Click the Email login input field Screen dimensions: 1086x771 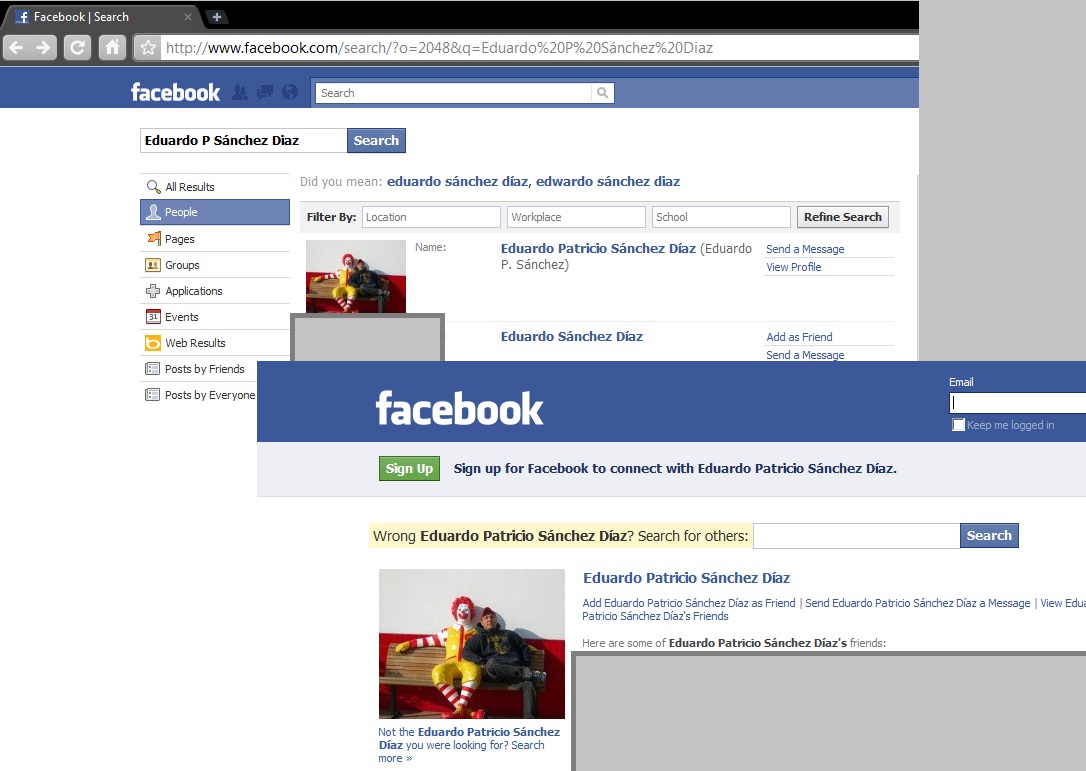1017,403
